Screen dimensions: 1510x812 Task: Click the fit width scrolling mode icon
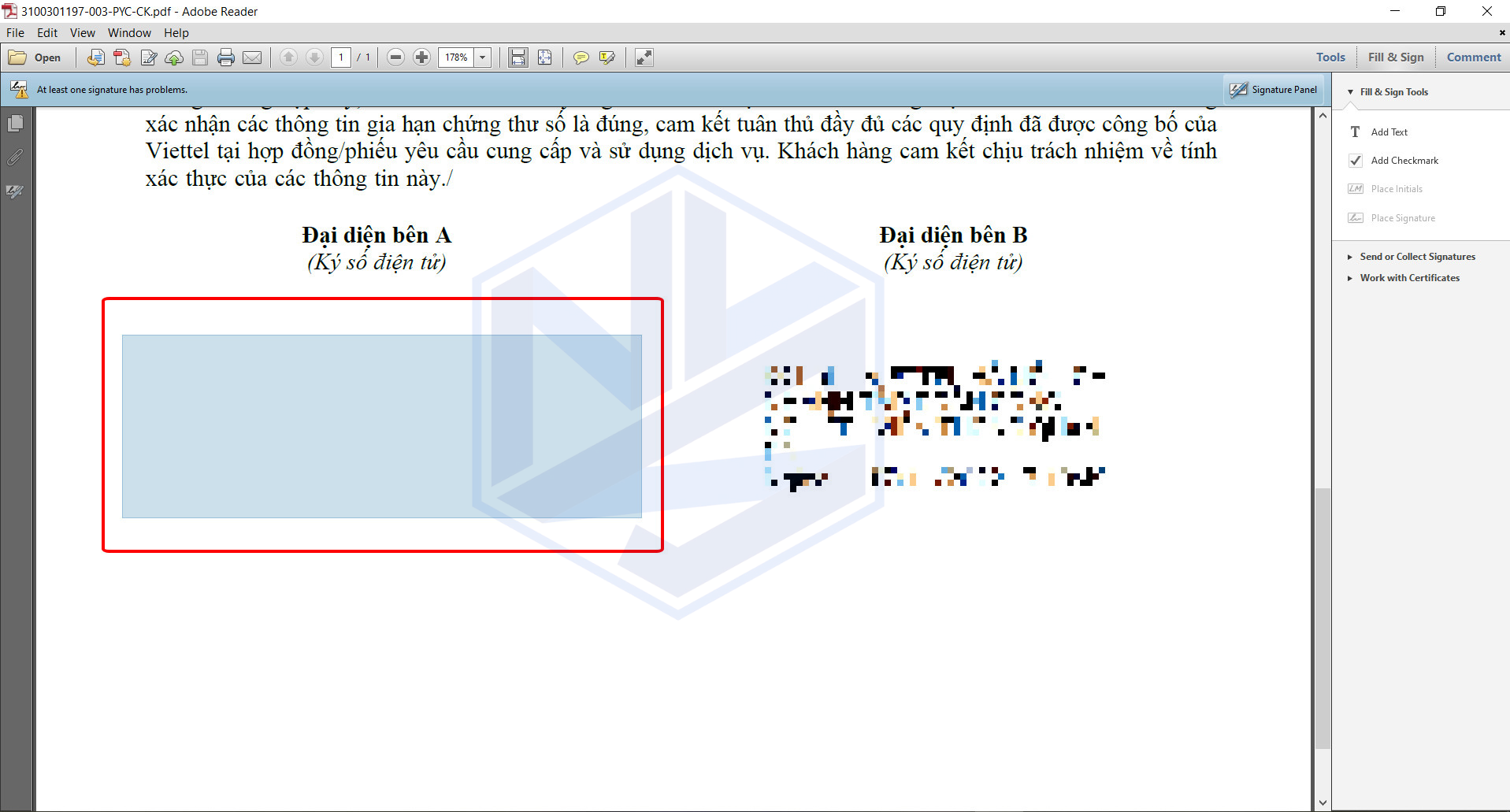(518, 57)
